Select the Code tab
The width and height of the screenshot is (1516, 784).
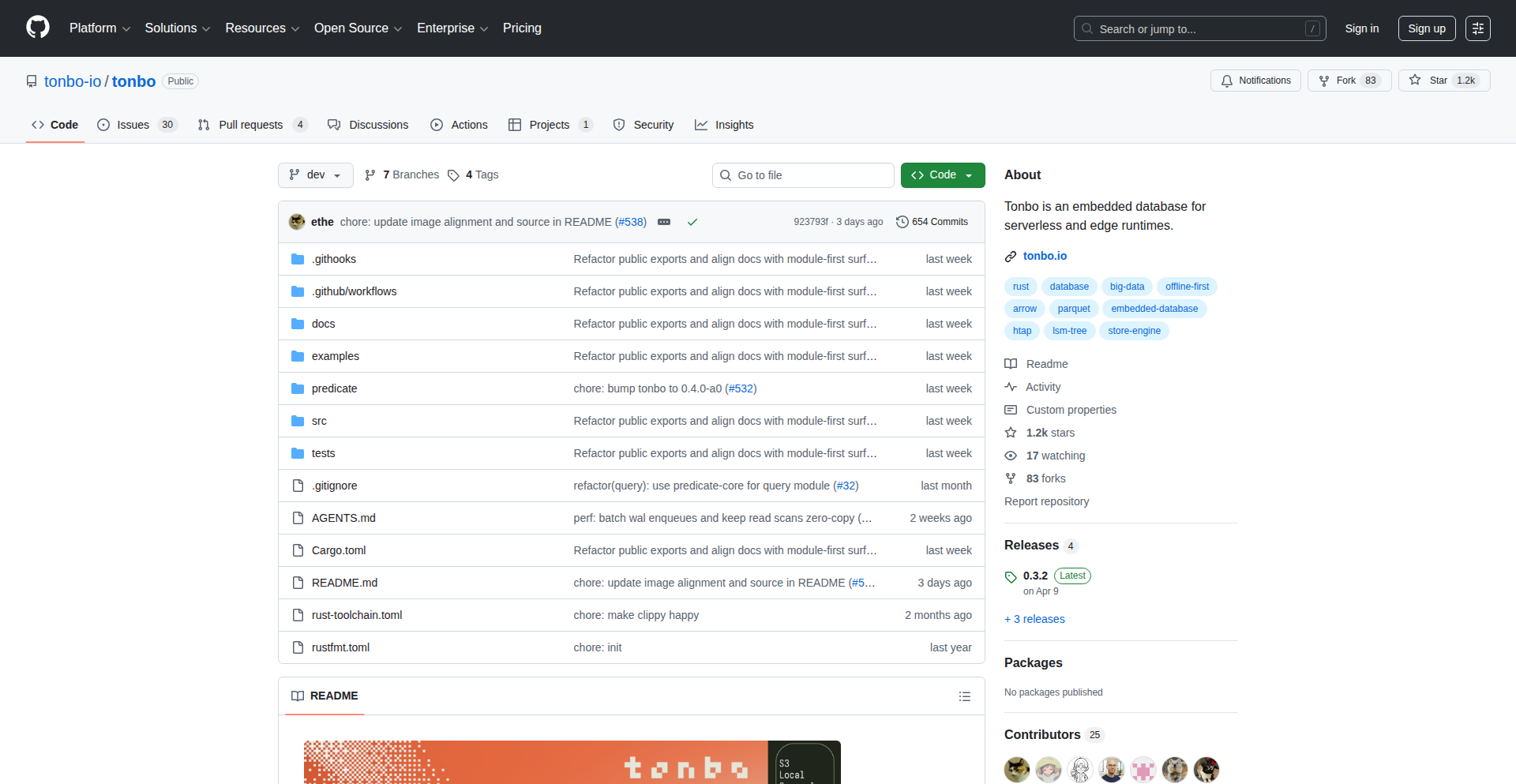coord(55,125)
